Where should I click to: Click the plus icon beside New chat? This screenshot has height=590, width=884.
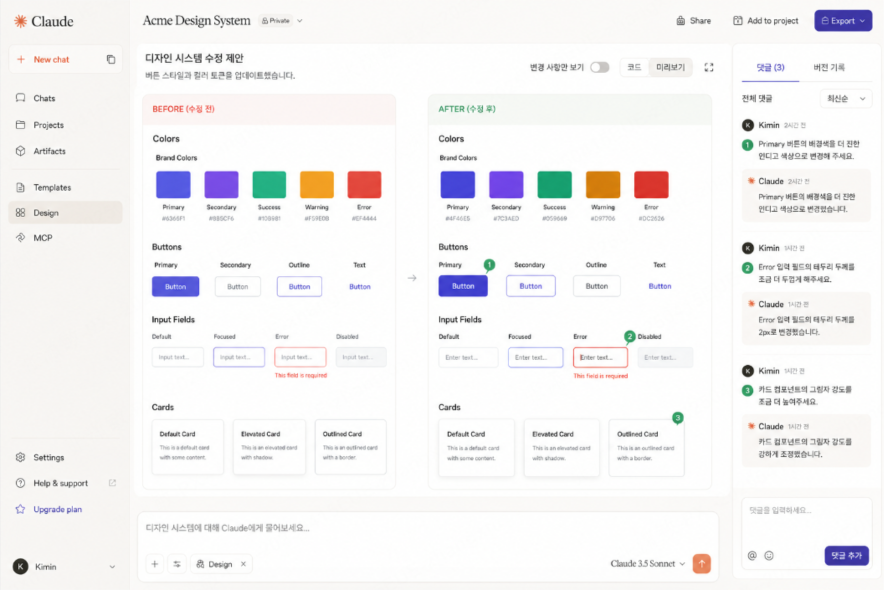point(21,59)
